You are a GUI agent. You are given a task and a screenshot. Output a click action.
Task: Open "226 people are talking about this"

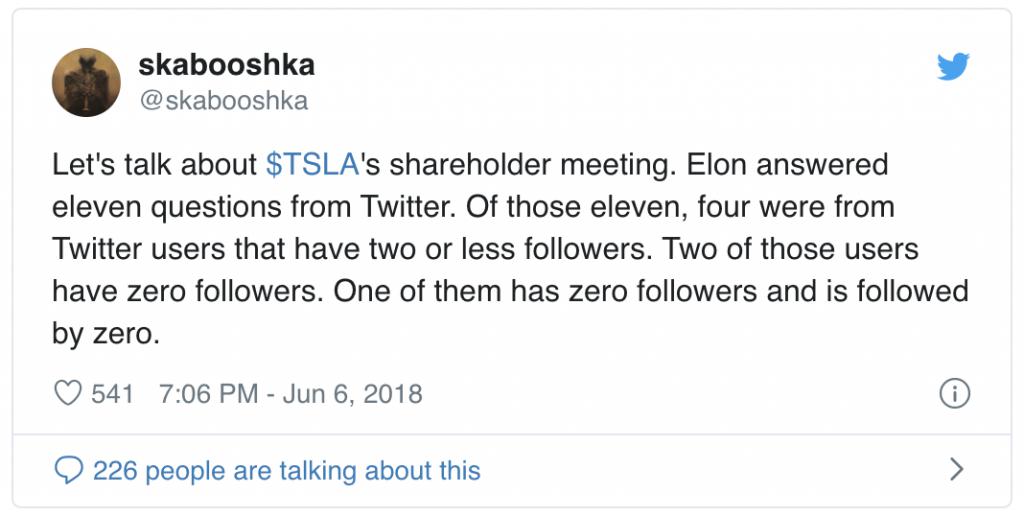pyautogui.click(x=286, y=470)
